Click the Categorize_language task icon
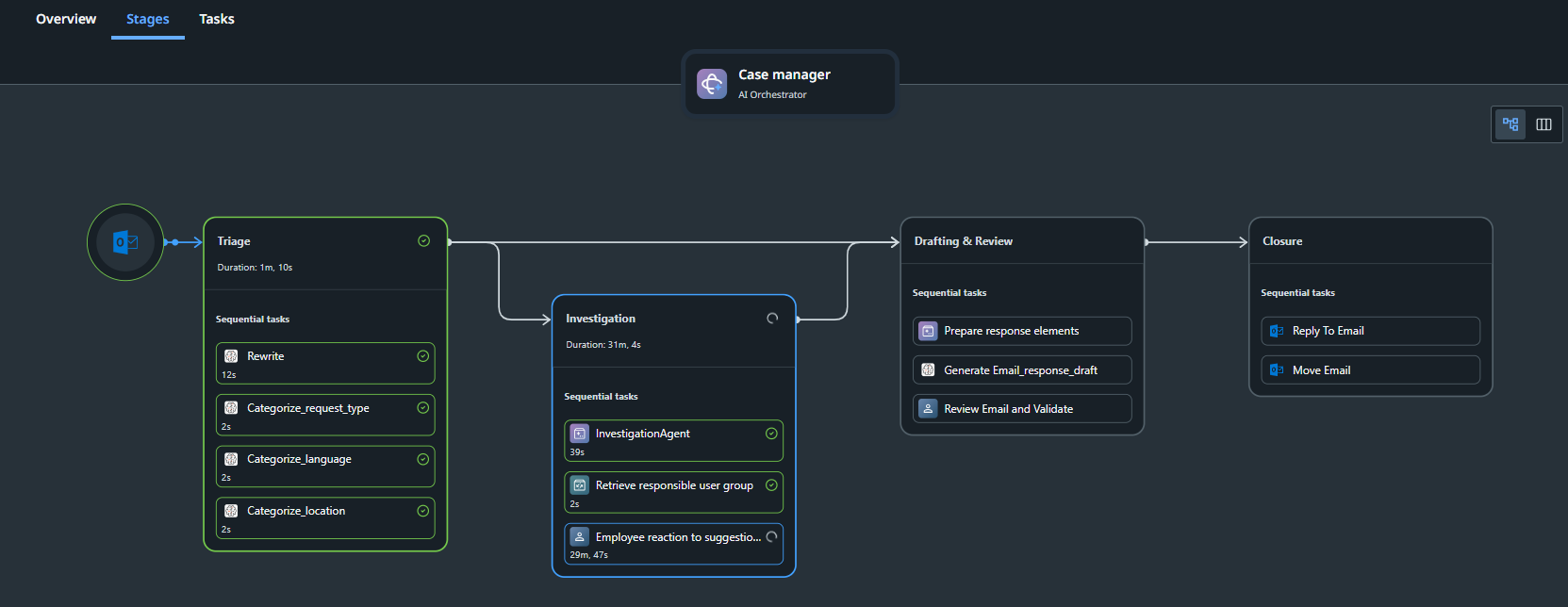The width and height of the screenshot is (1568, 607). (x=231, y=459)
